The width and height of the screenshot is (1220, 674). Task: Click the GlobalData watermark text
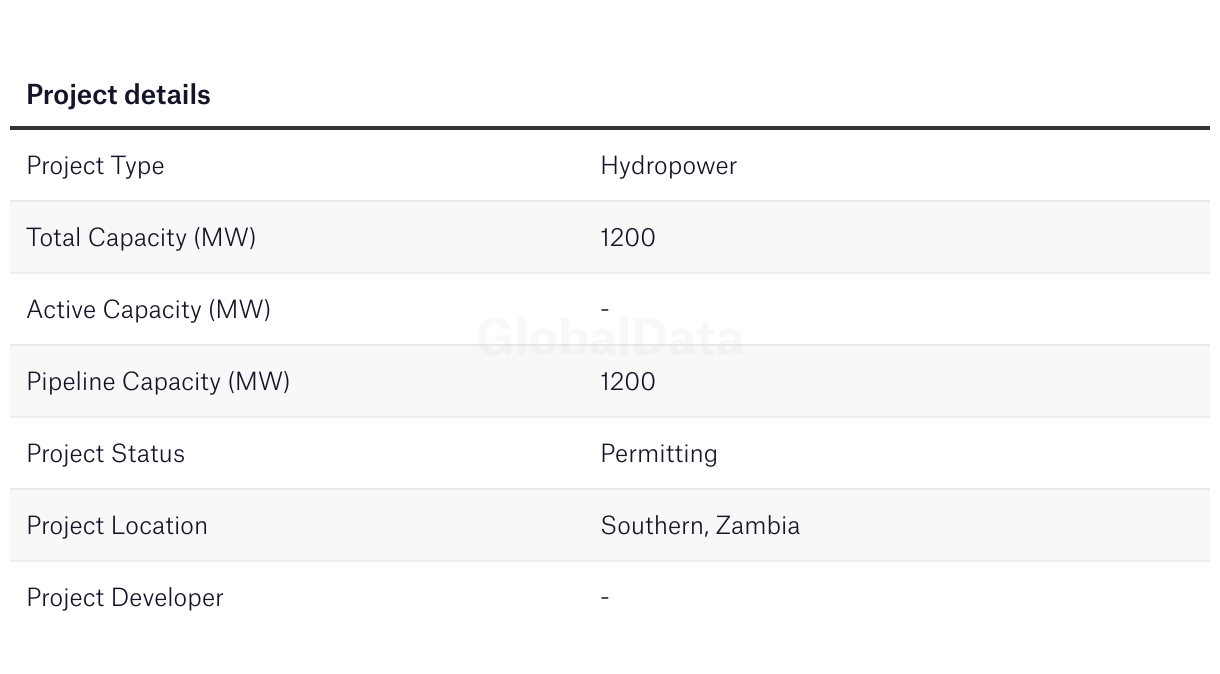[x=610, y=338]
